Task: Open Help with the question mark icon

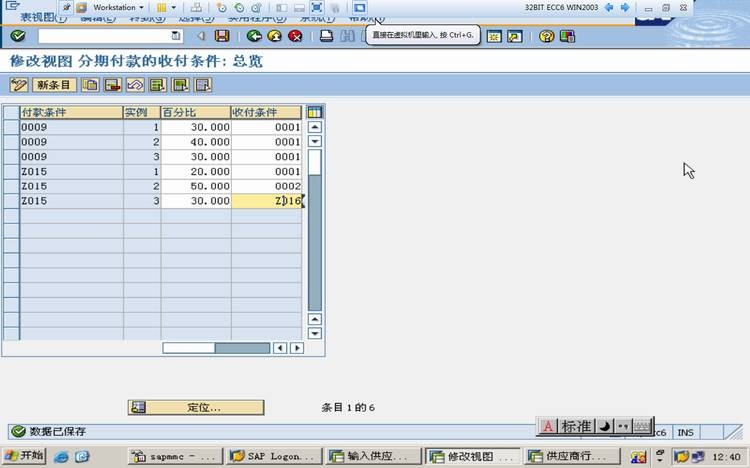Action: [x=546, y=36]
